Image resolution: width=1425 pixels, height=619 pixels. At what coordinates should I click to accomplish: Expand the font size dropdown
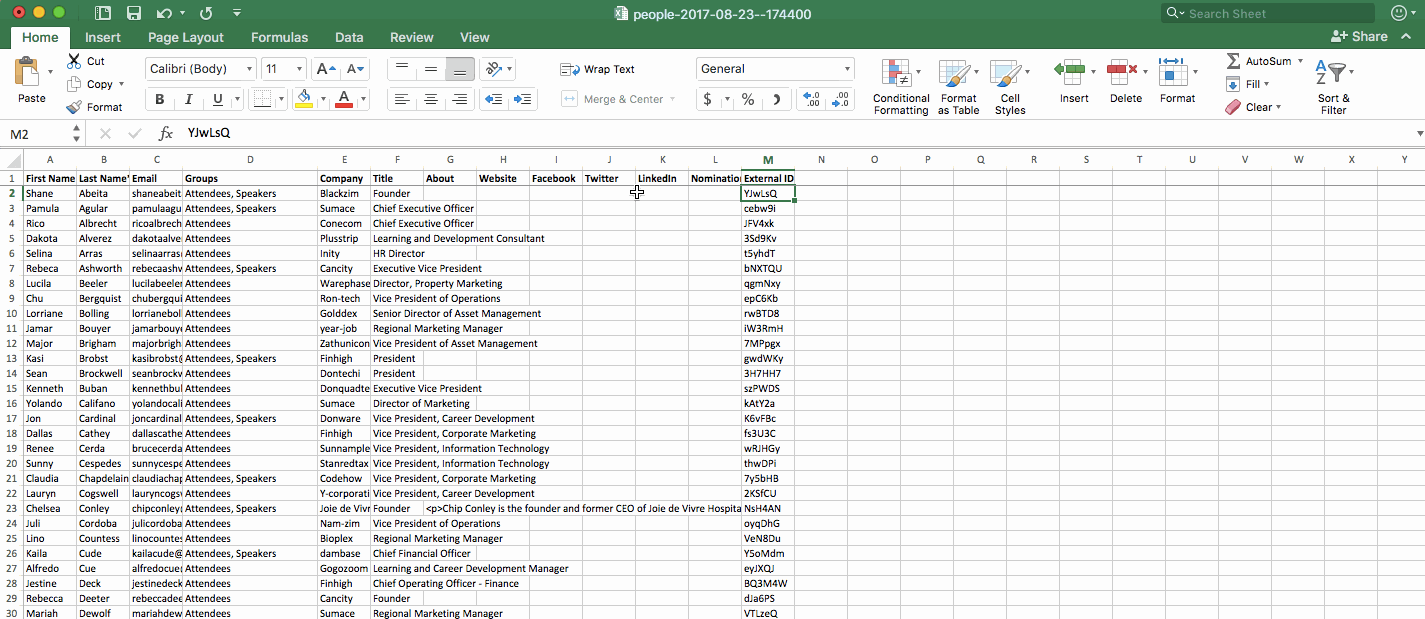(x=298, y=69)
